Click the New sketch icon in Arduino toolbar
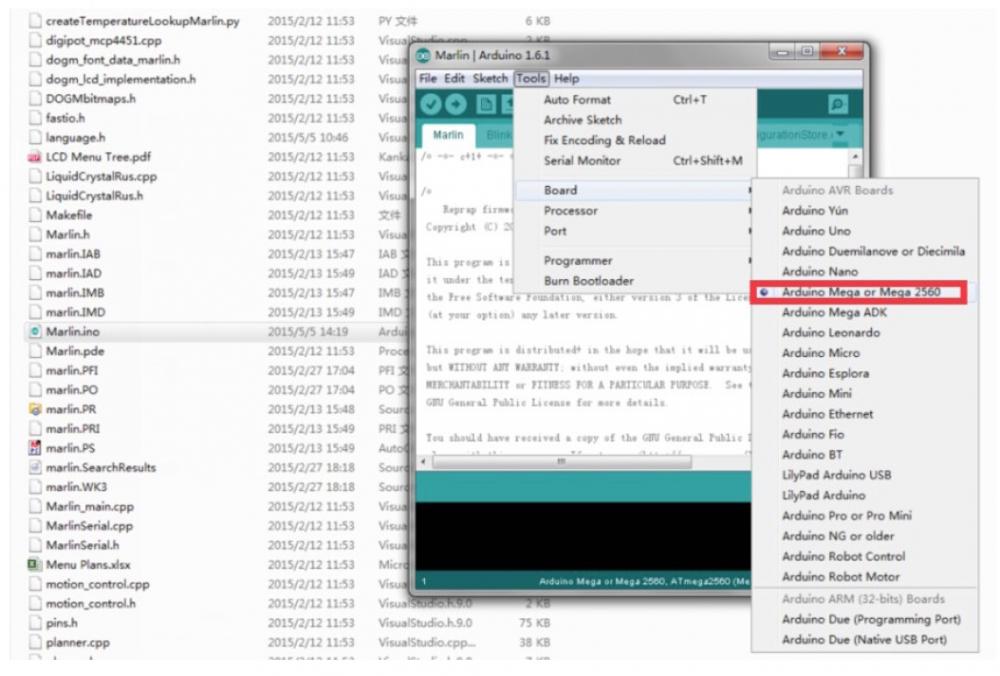Screen dimensions: 1000x676 pyautogui.click(x=486, y=104)
